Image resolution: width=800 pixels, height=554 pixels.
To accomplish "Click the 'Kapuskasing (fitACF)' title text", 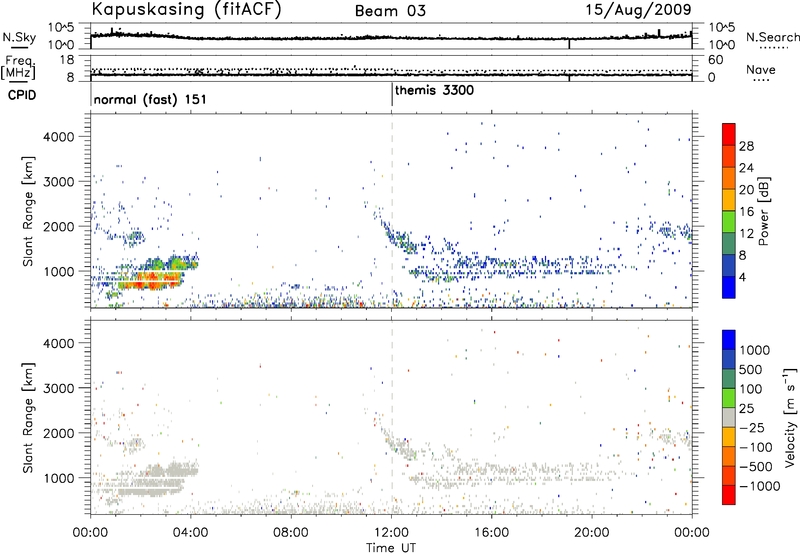I will click(x=186, y=9).
